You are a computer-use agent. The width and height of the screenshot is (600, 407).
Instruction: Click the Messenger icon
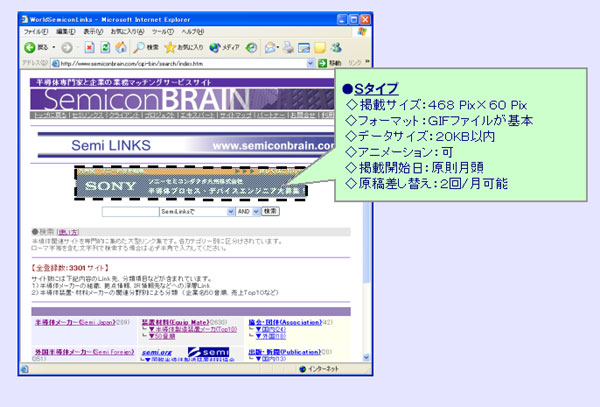point(336,47)
